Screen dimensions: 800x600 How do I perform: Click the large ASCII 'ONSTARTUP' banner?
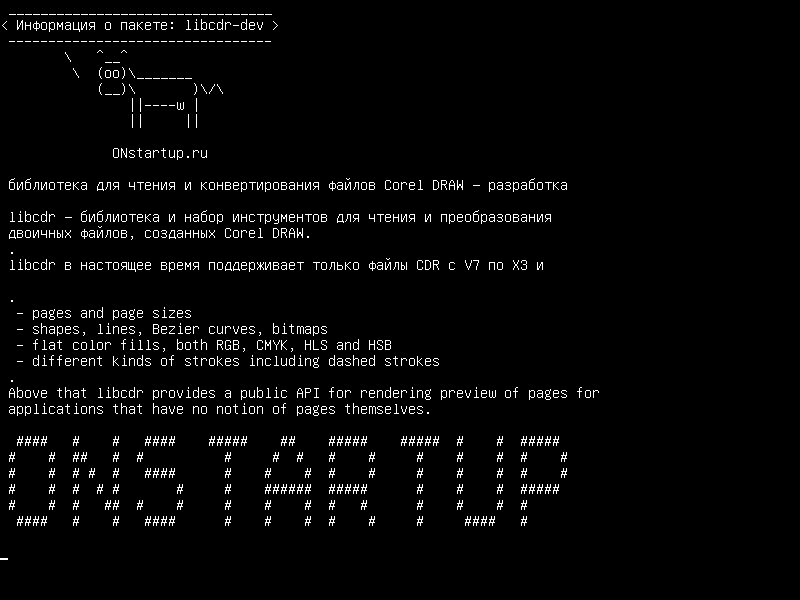point(288,481)
